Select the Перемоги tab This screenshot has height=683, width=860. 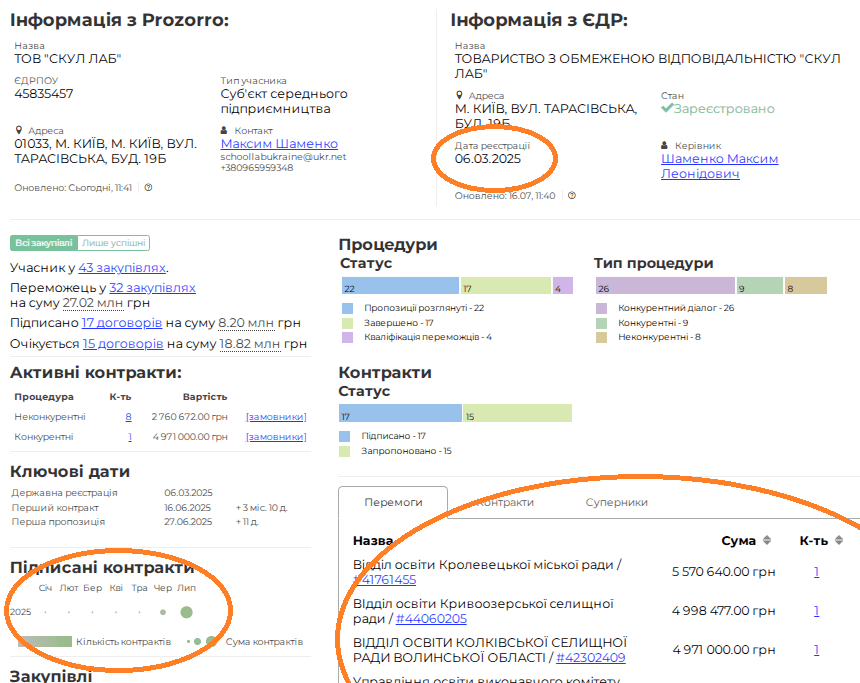[392, 502]
